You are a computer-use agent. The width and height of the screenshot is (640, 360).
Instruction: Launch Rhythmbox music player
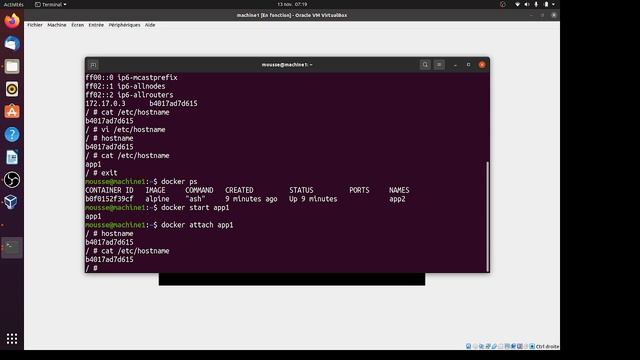point(12,89)
